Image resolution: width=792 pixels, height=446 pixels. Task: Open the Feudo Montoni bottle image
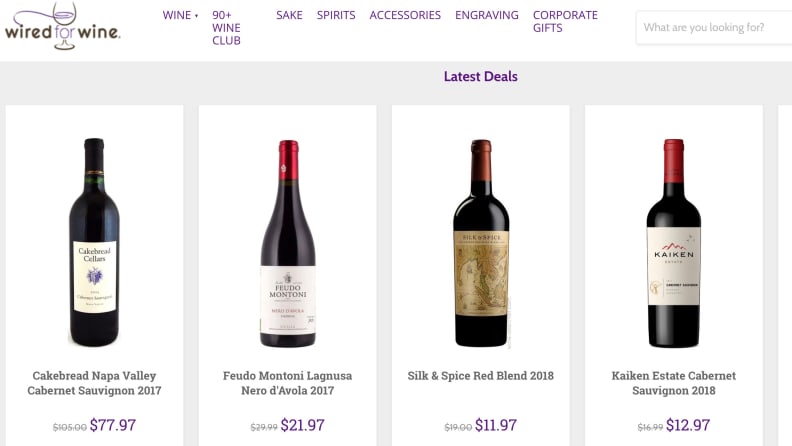click(288, 243)
